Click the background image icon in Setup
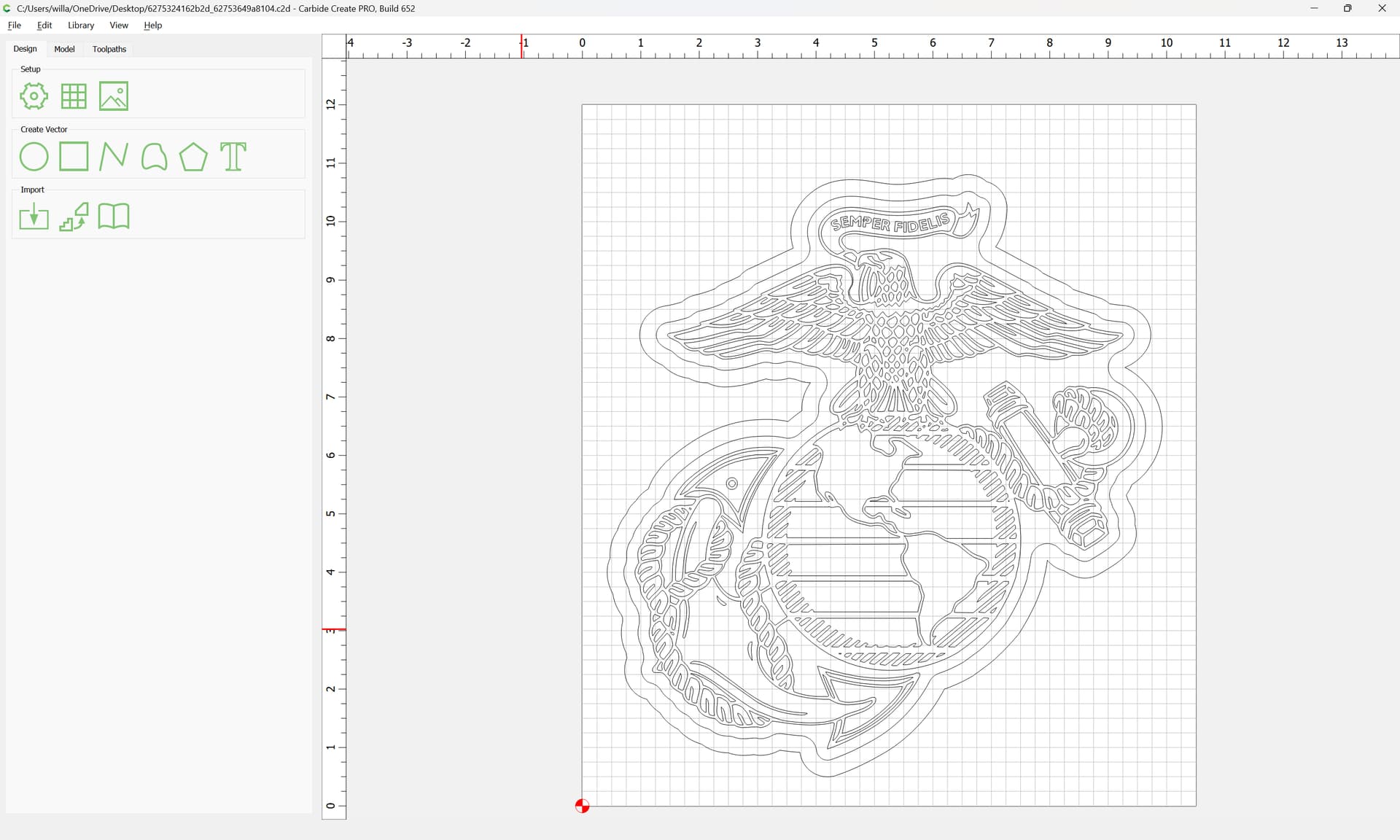 [x=114, y=96]
